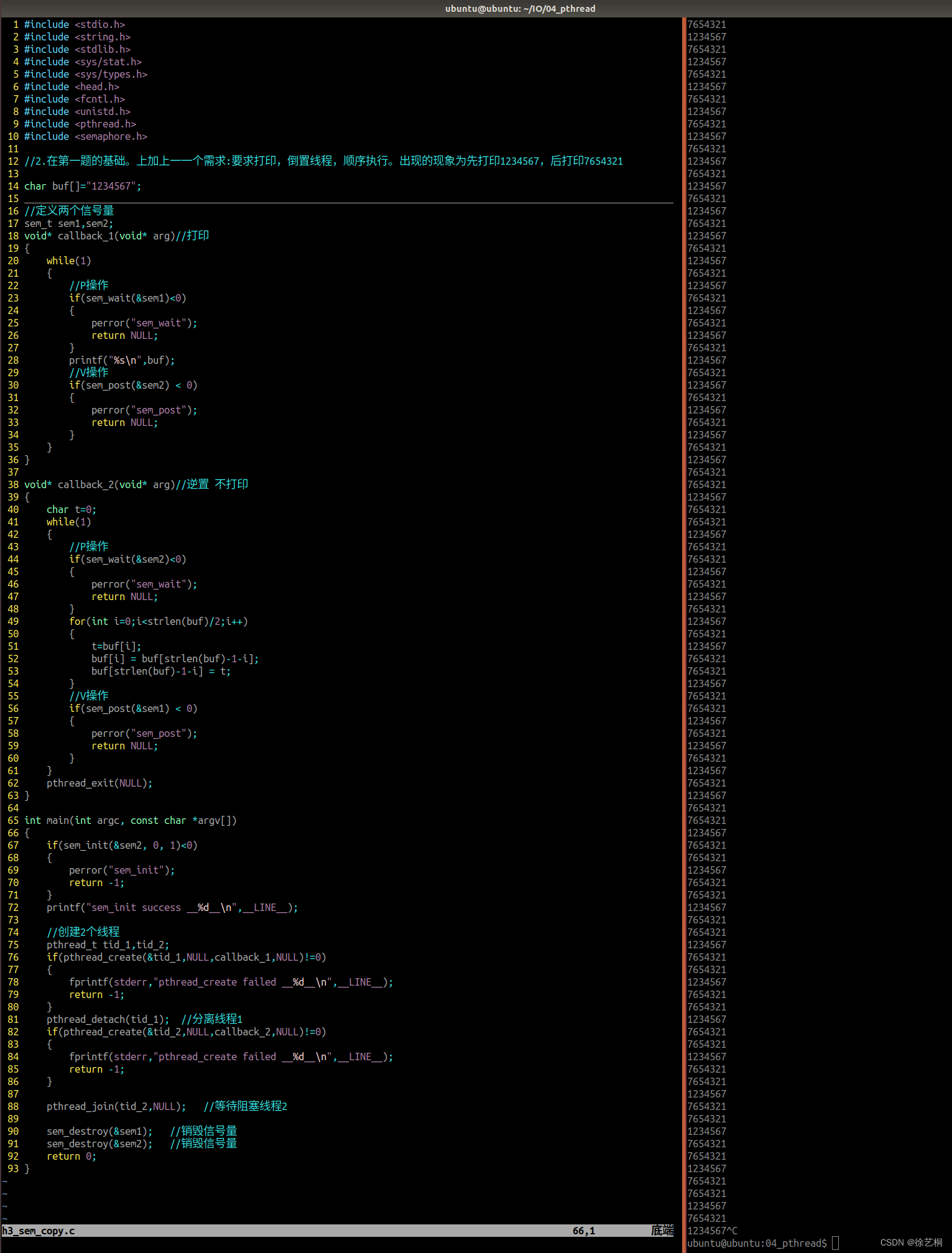Viewport: 952px width, 1253px height.
Task: Click the printf sem_init success line
Action: [172, 907]
